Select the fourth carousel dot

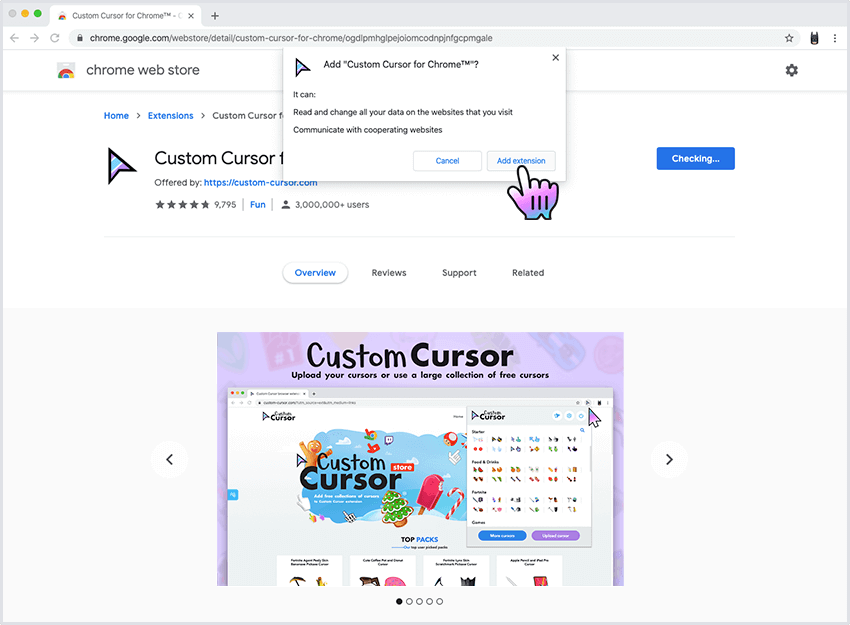click(x=429, y=601)
